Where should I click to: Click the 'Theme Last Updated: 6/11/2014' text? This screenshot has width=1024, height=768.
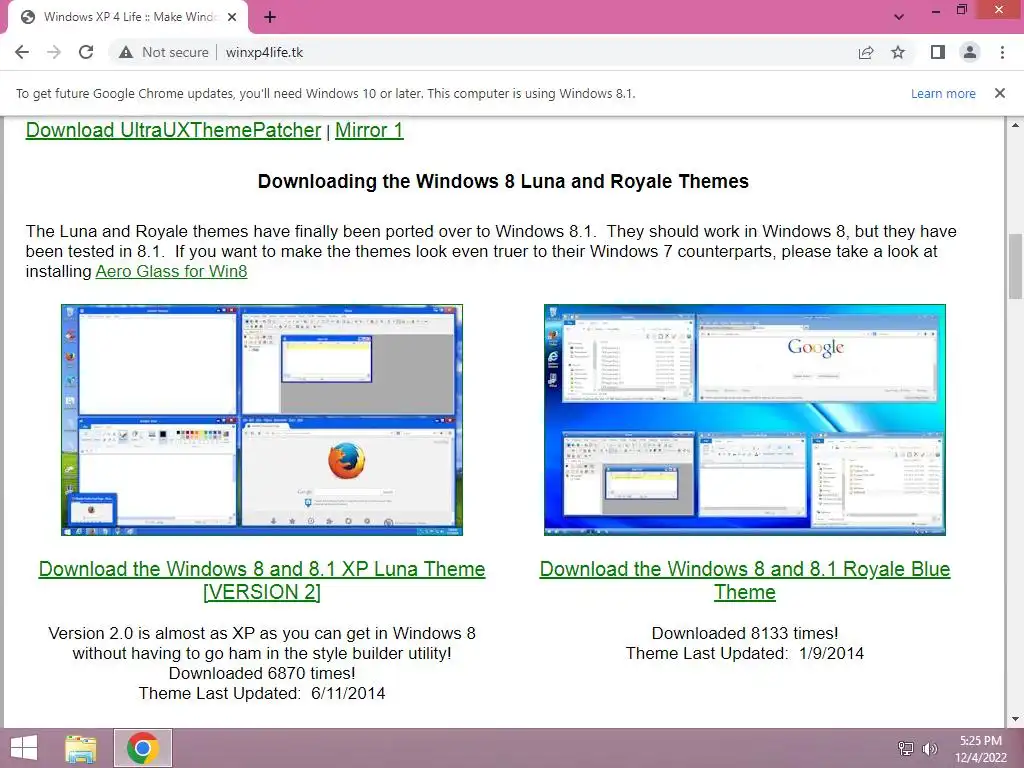[x=262, y=694]
